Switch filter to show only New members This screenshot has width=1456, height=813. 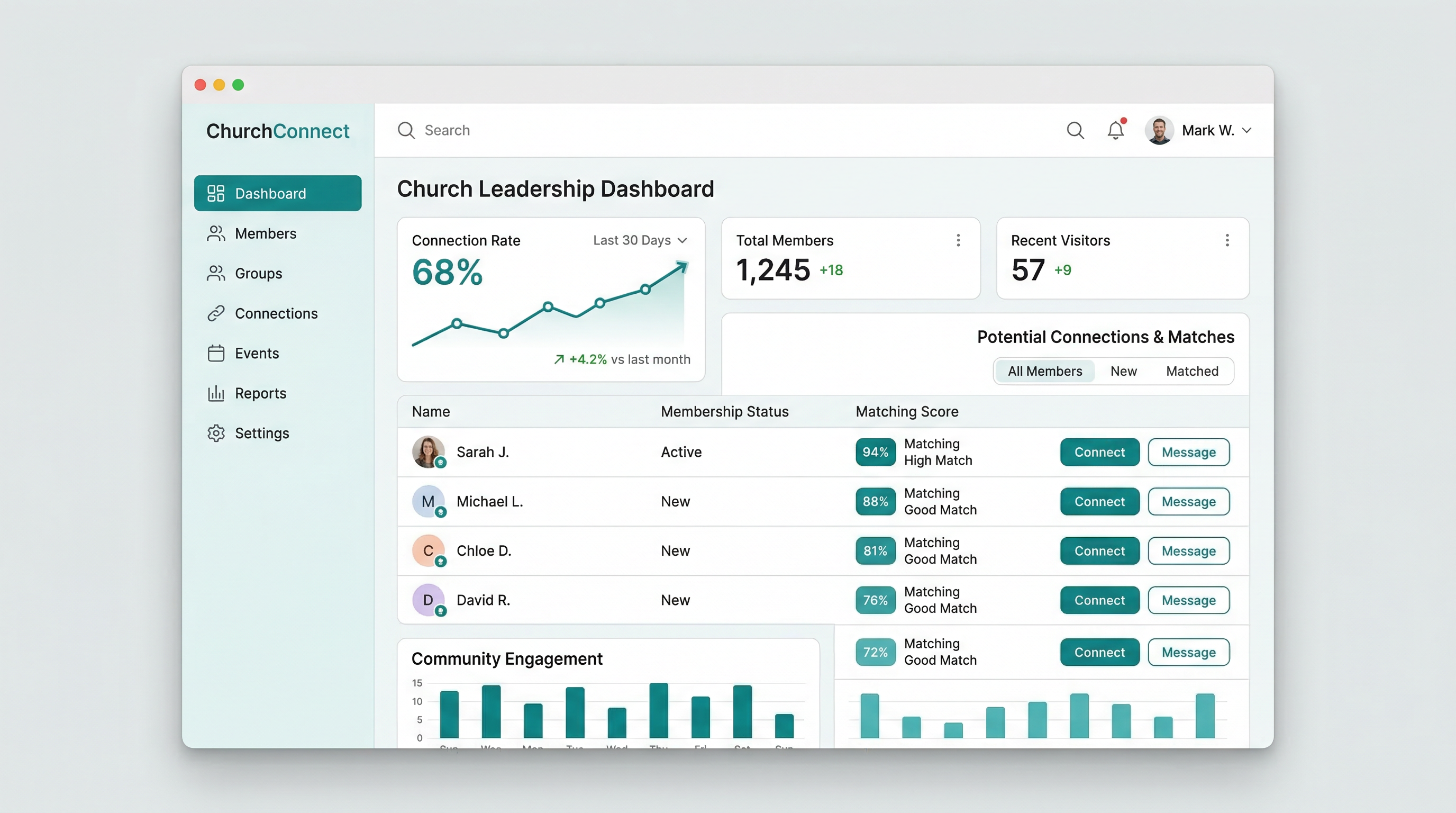1124,371
